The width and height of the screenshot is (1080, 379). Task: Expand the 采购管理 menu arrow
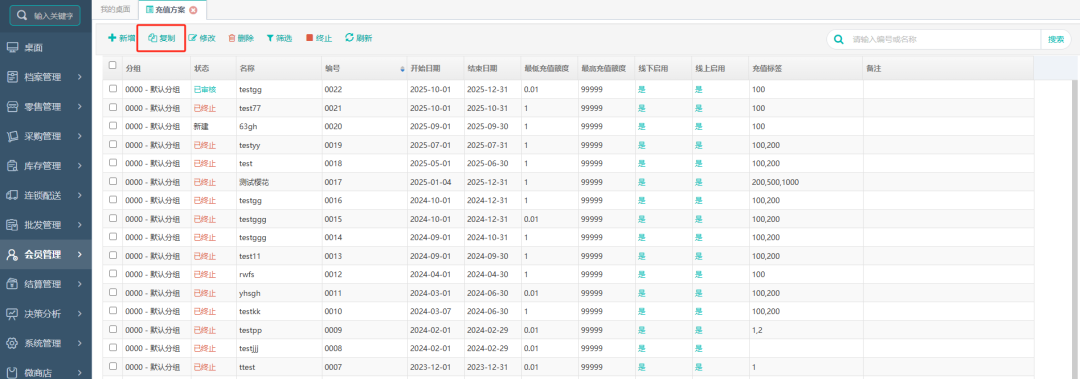(x=80, y=136)
